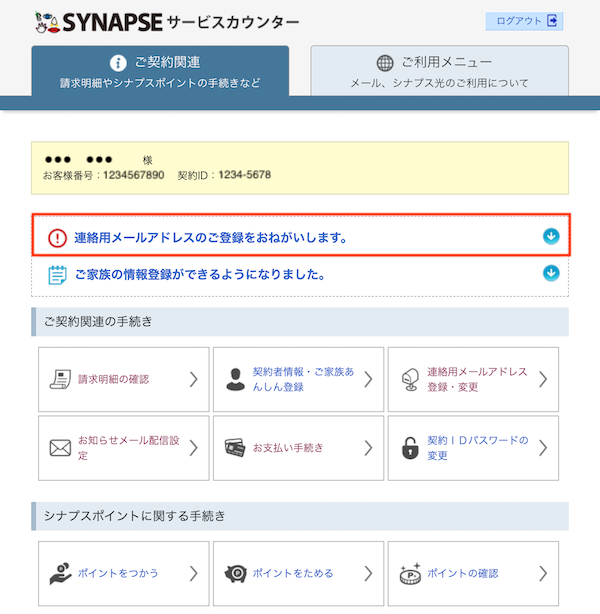Open the ポイントの確認 link

tap(462, 573)
